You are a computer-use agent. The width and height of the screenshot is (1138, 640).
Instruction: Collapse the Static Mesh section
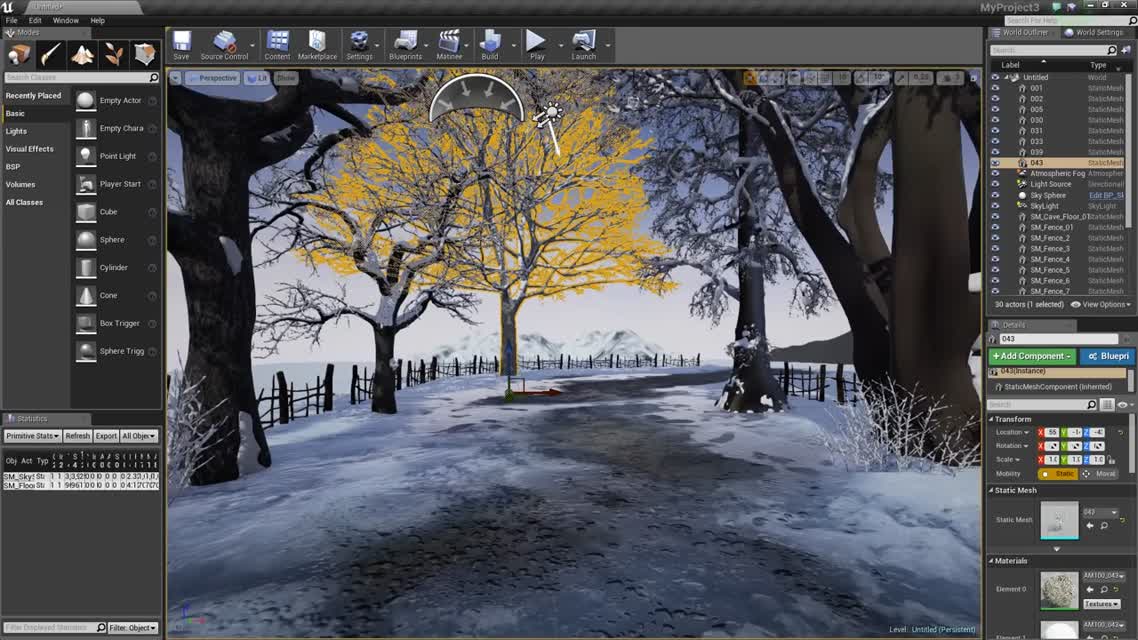[991, 491]
